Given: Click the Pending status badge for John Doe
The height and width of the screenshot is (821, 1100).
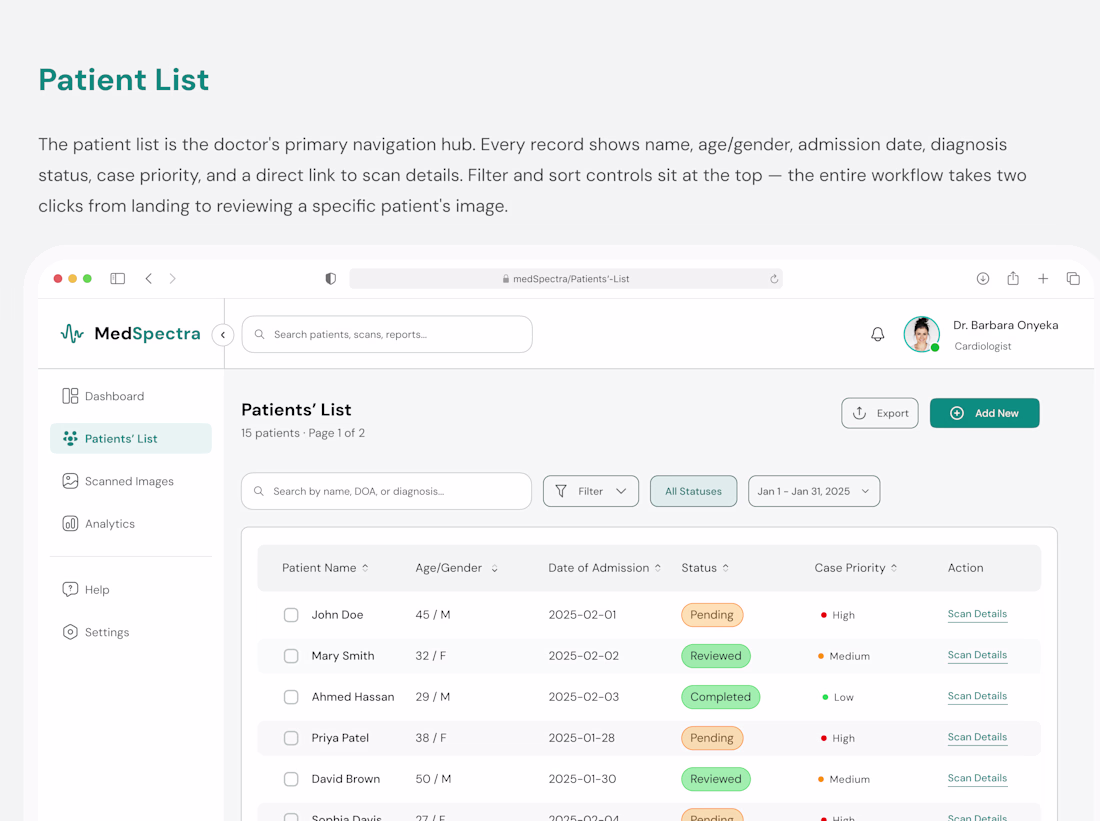Looking at the screenshot, I should point(712,615).
